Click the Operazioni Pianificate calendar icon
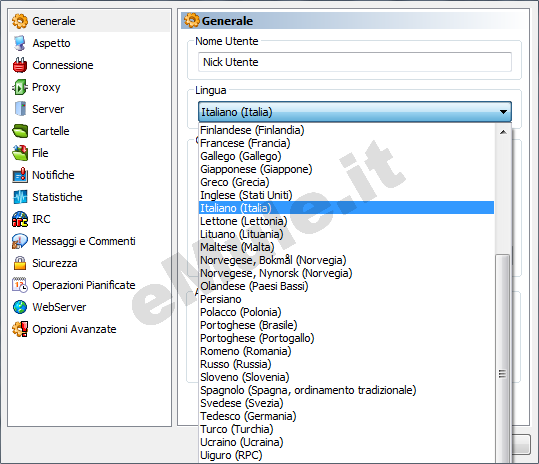This screenshot has width=539, height=464. pyautogui.click(x=20, y=285)
